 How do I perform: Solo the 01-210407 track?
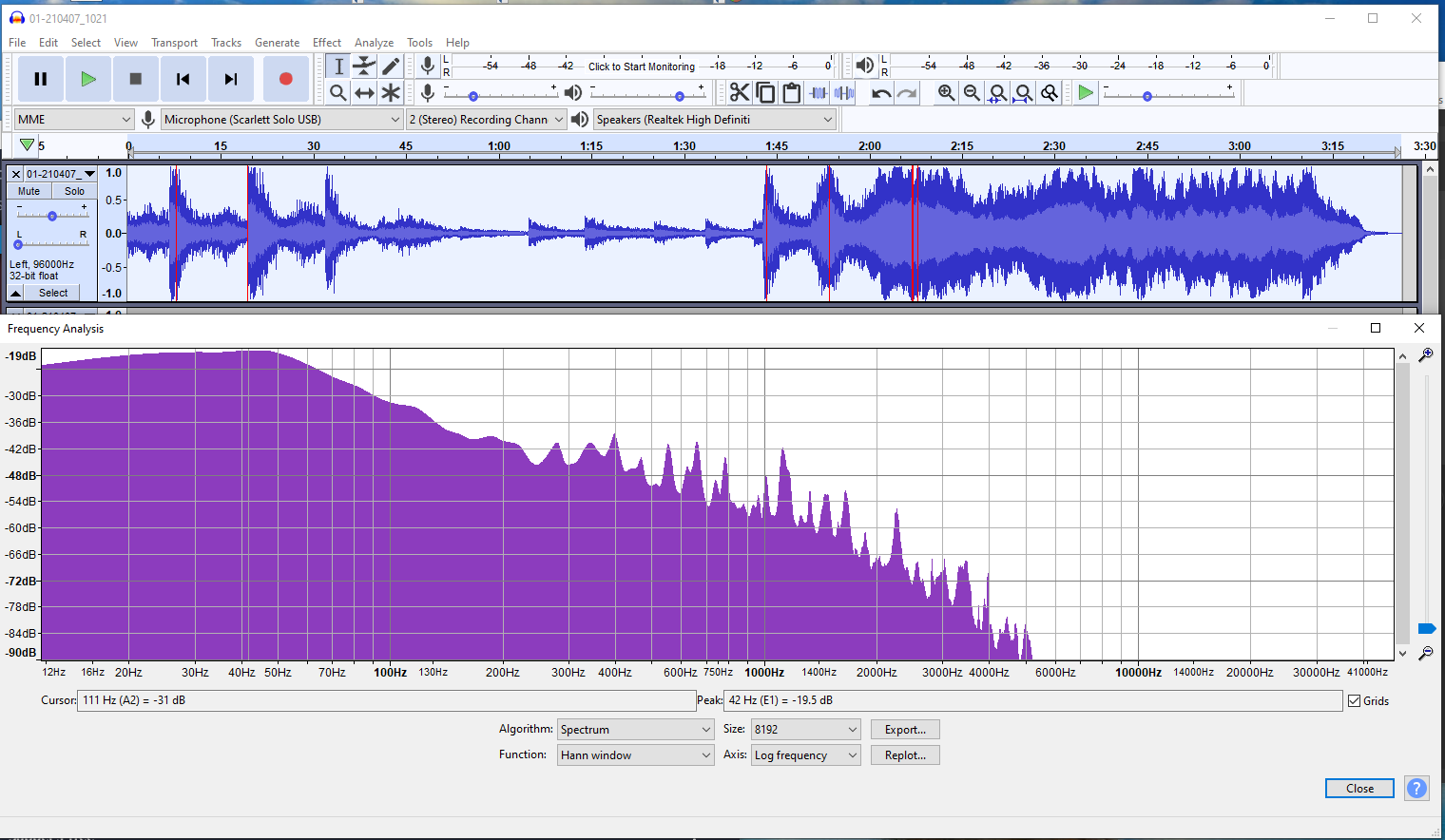[74, 191]
